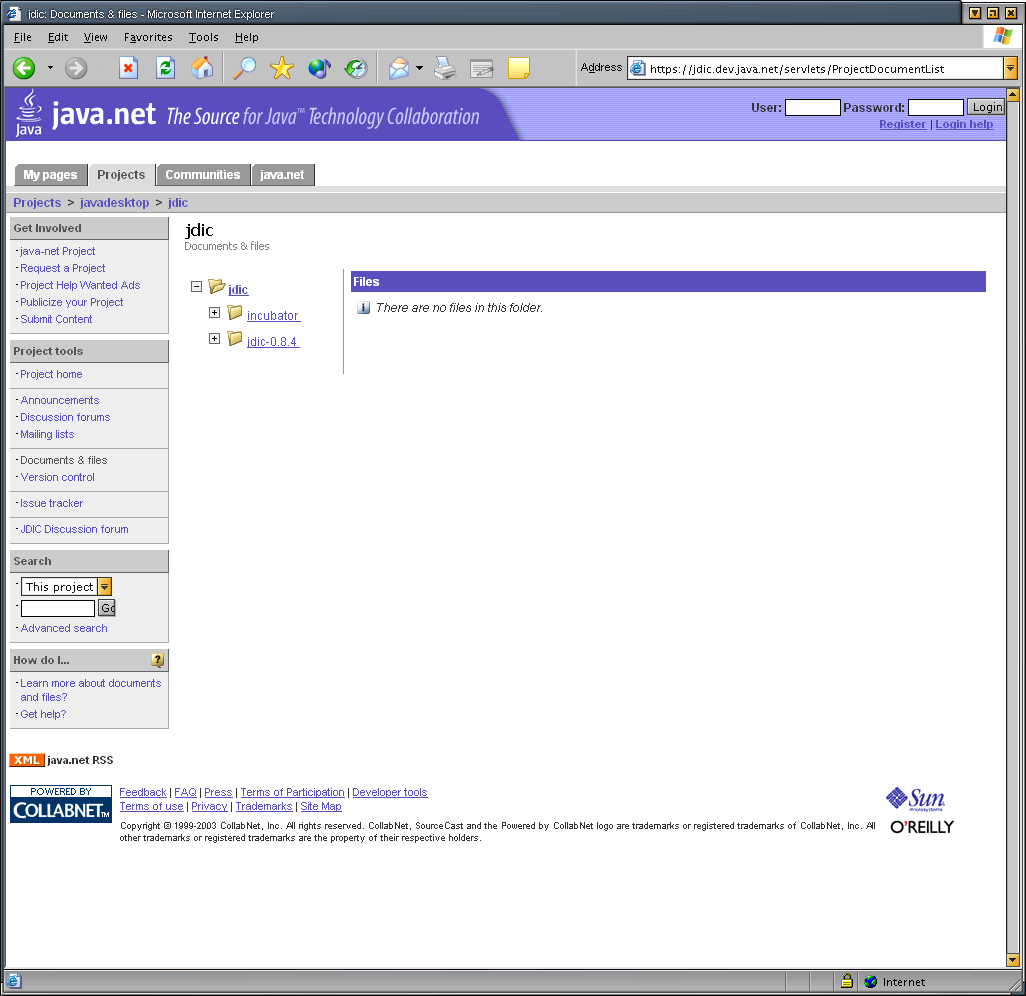Click the incubator folder icon

[235, 313]
